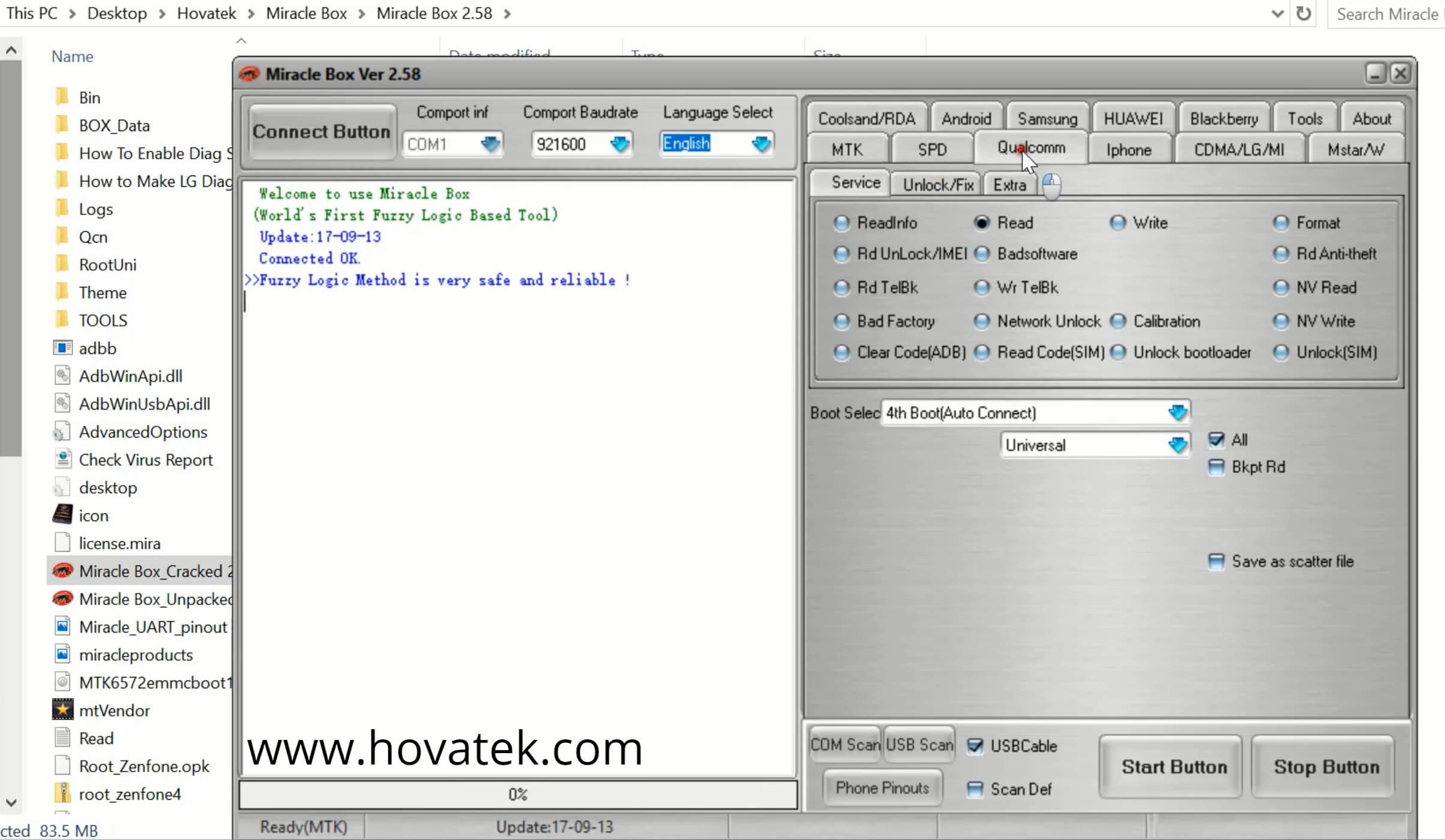Click the BOX_Data folder icon
1445x840 pixels.
coord(62,125)
